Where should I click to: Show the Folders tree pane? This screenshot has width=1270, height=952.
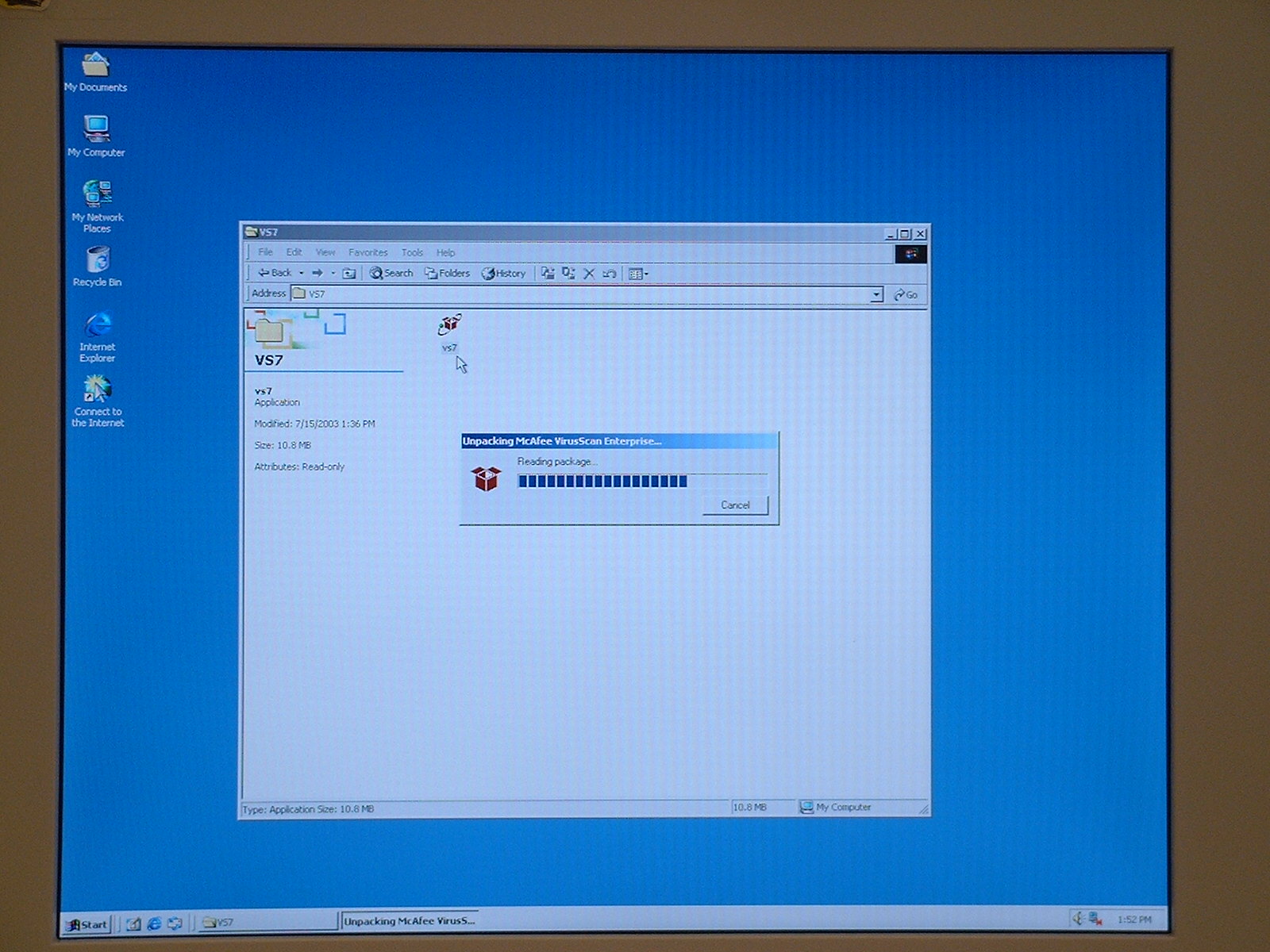[447, 274]
